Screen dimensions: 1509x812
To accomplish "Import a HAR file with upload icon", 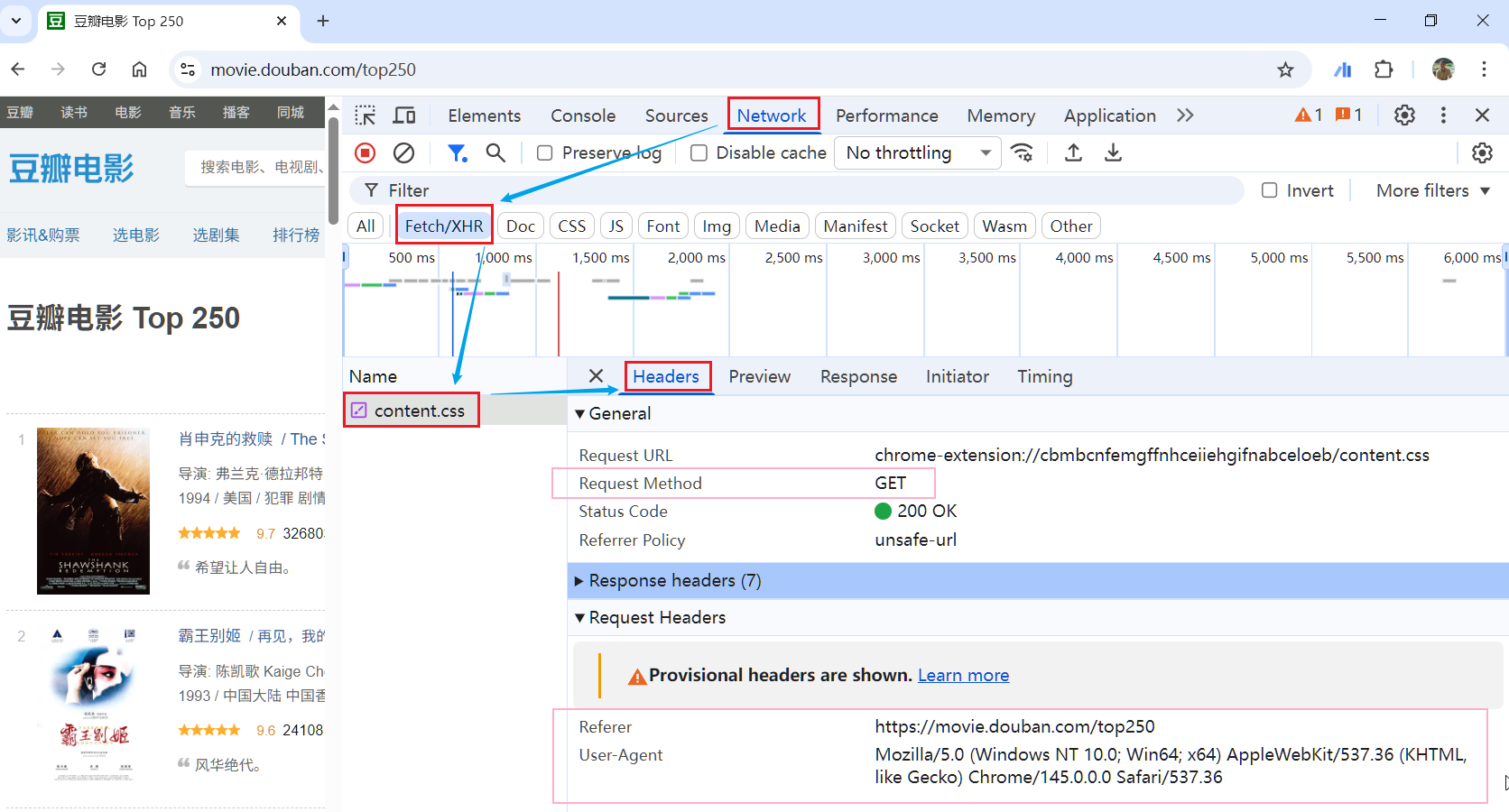I will (x=1073, y=153).
